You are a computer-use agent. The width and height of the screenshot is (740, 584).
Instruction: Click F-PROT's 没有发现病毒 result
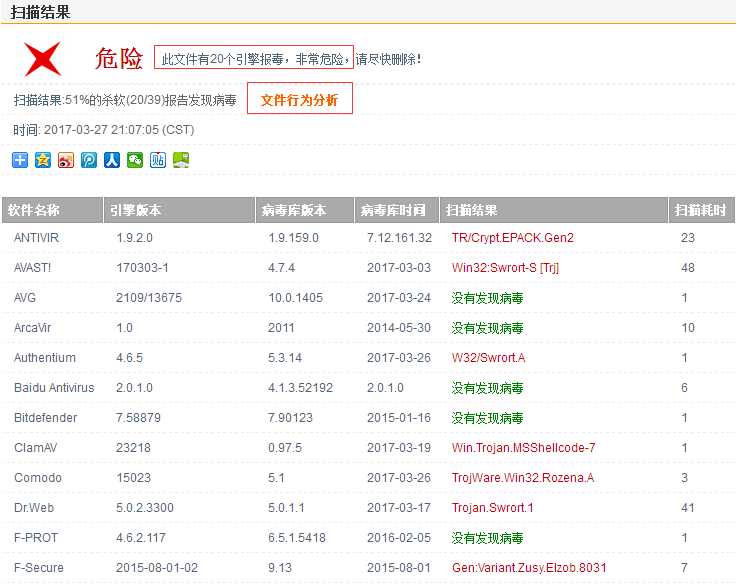pos(487,538)
